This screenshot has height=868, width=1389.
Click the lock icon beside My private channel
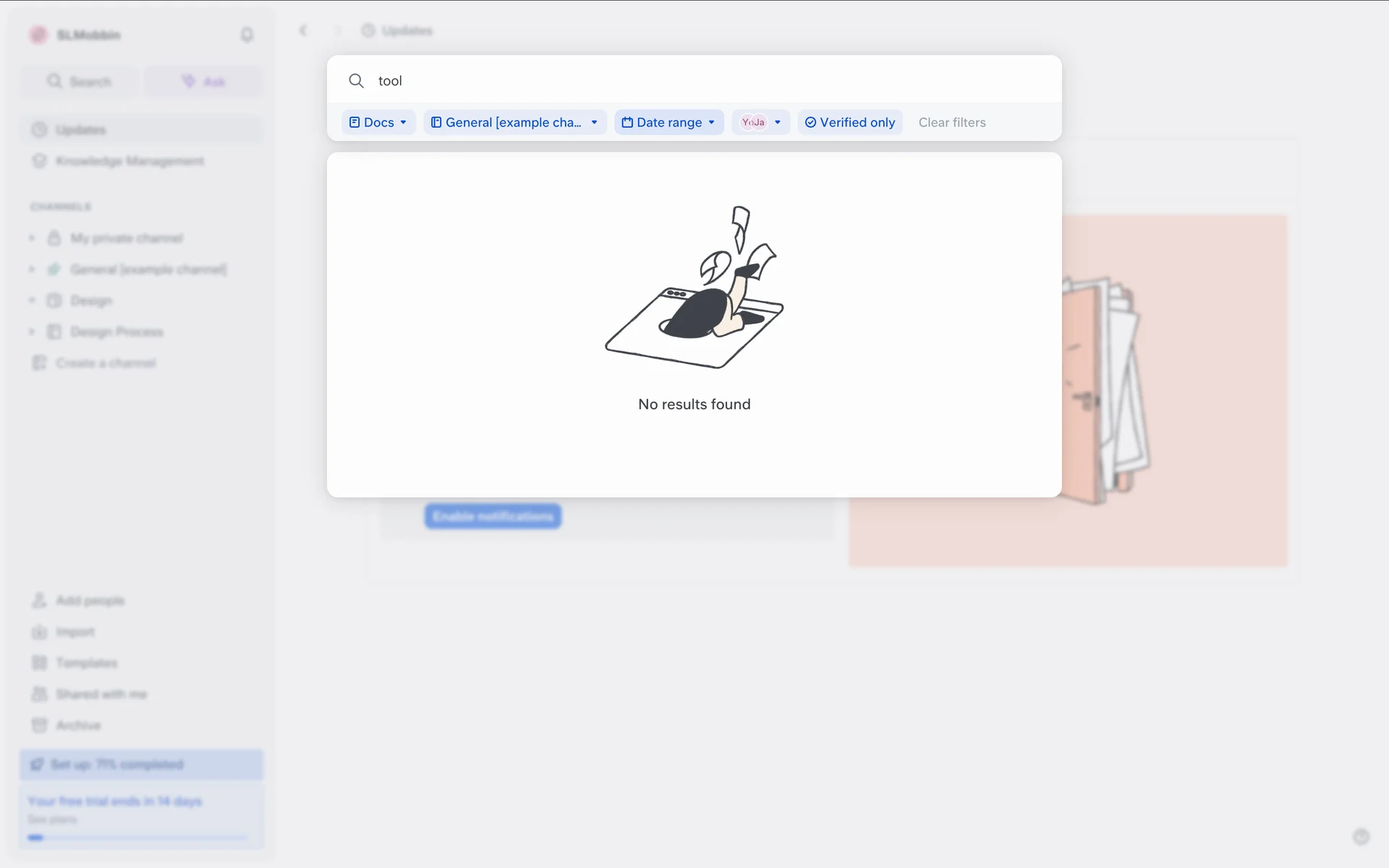(54, 238)
